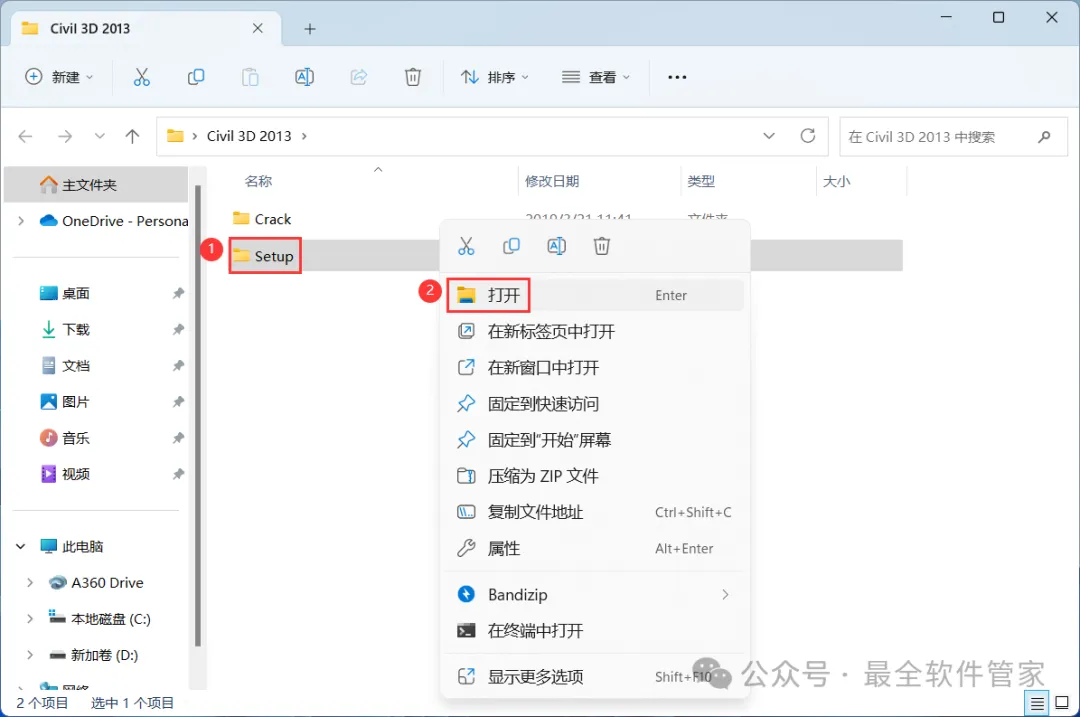Click the search magnifier icon

tap(1044, 137)
